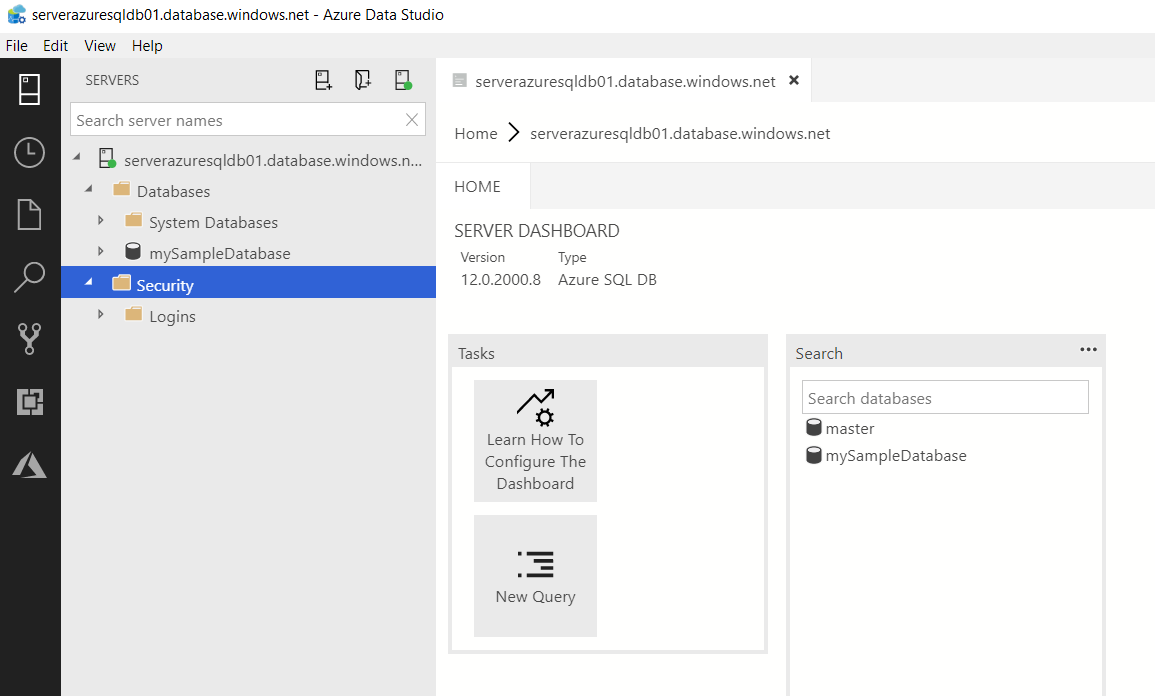The image size is (1155, 696).
Task: Open the File menu
Action: pos(17,46)
